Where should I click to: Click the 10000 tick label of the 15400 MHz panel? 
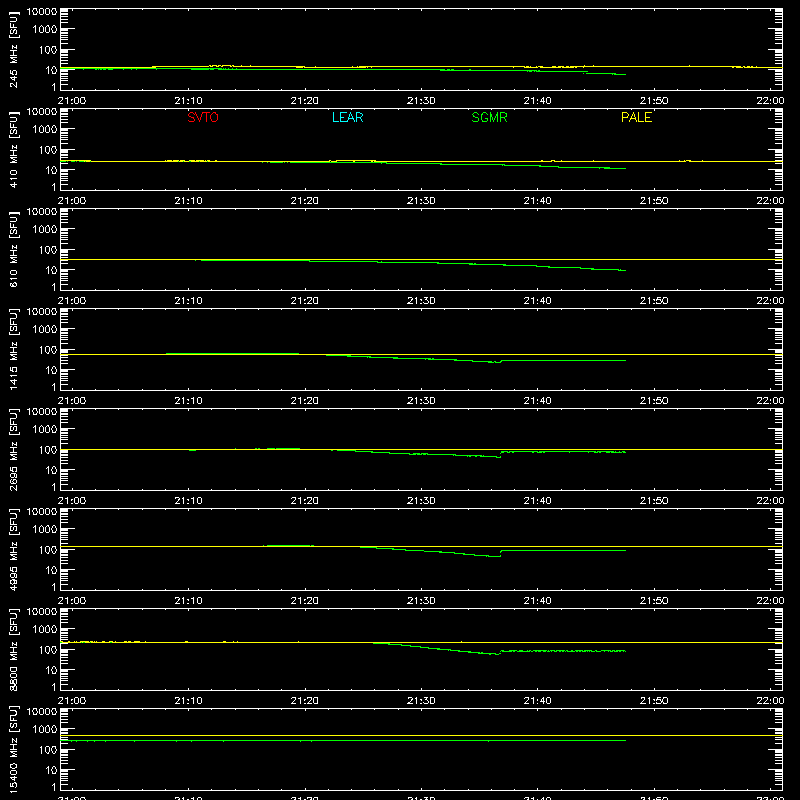tap(42, 711)
